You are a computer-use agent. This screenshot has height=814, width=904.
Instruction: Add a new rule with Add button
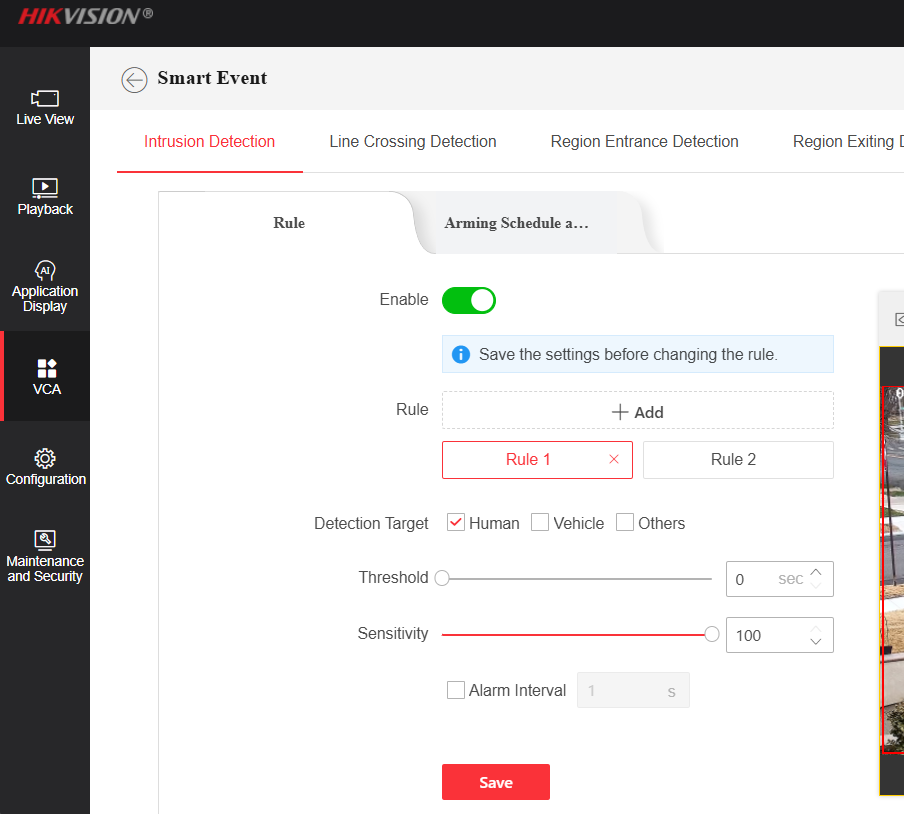pos(637,412)
